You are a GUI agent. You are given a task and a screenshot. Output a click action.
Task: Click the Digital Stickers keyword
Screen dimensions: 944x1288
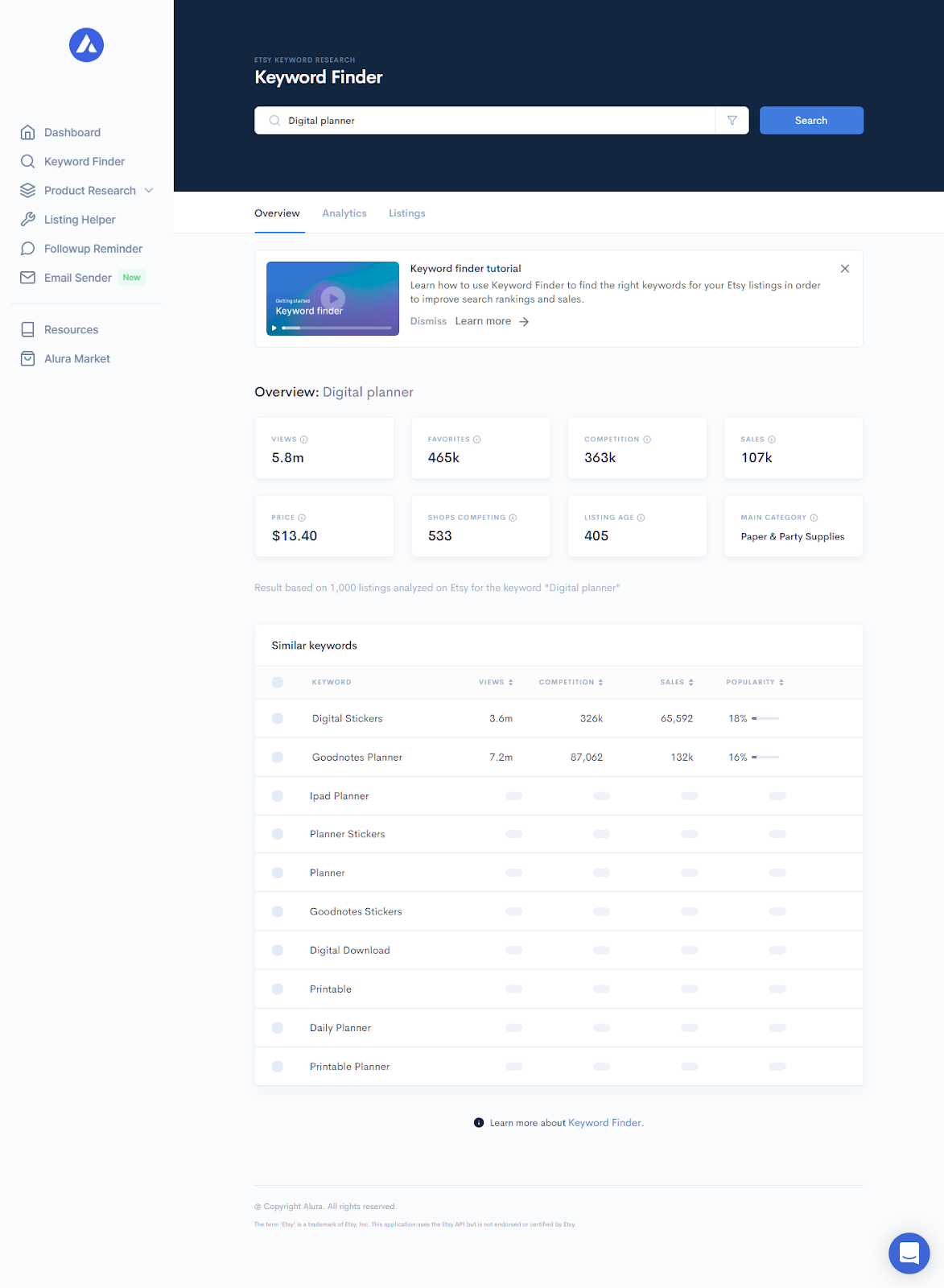click(347, 718)
